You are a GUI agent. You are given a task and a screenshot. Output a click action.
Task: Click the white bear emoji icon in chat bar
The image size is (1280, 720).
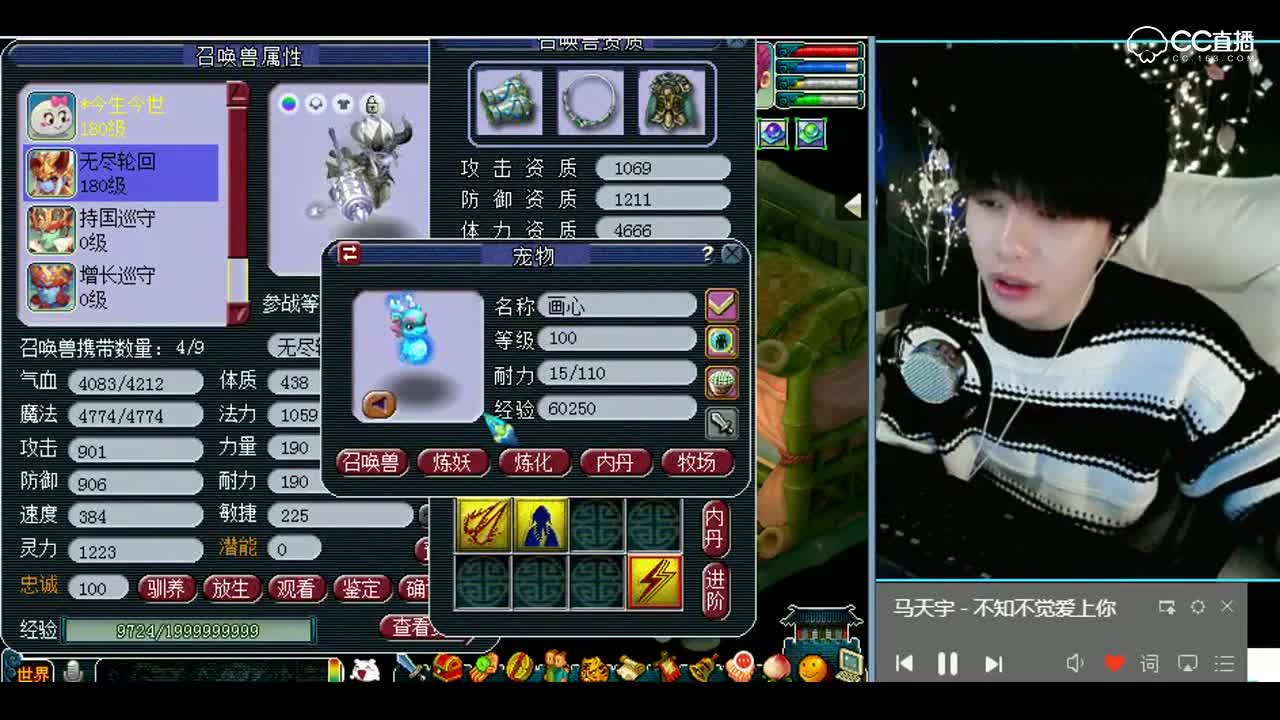[365, 670]
